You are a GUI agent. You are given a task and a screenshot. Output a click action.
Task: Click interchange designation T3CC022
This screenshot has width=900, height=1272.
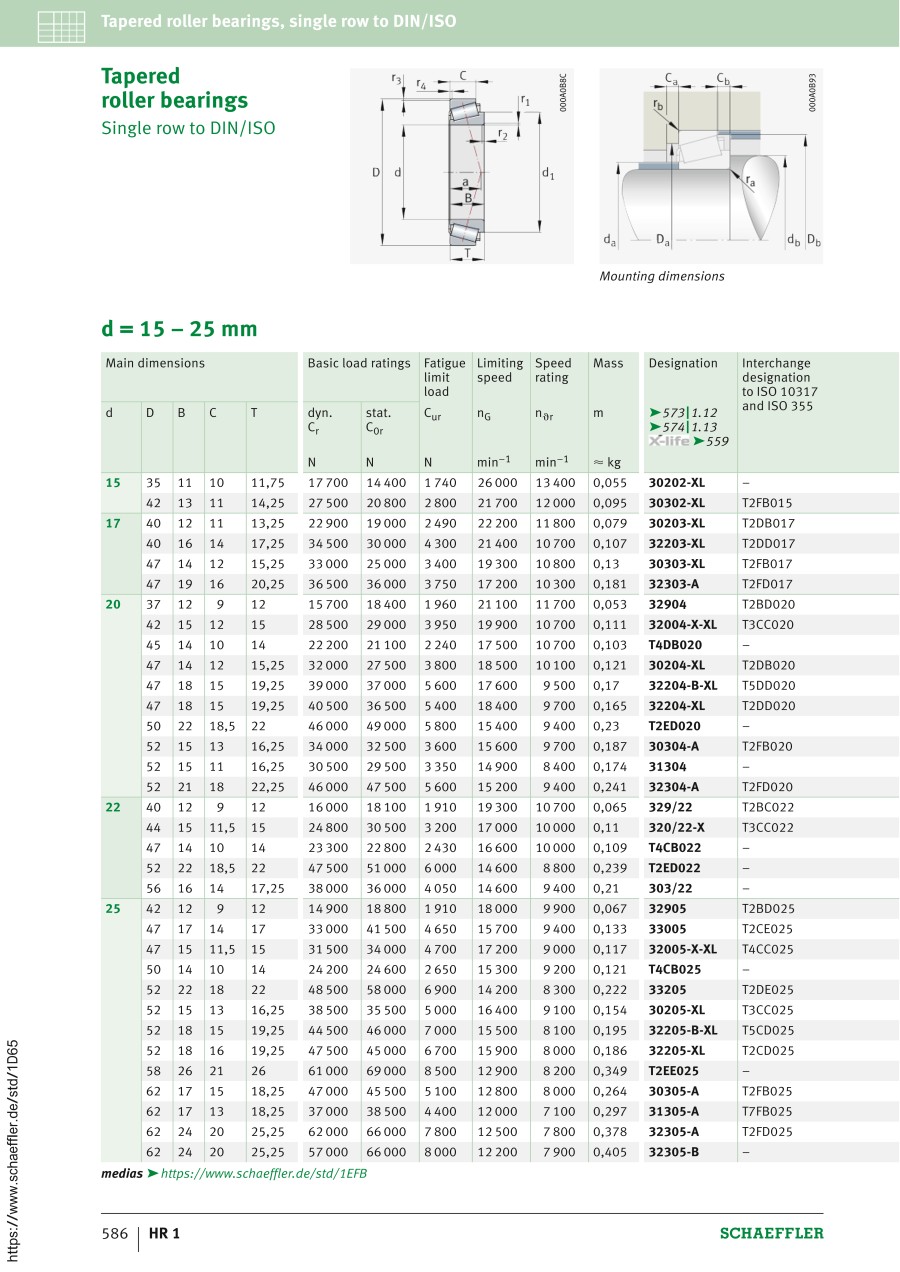pyautogui.click(x=768, y=828)
